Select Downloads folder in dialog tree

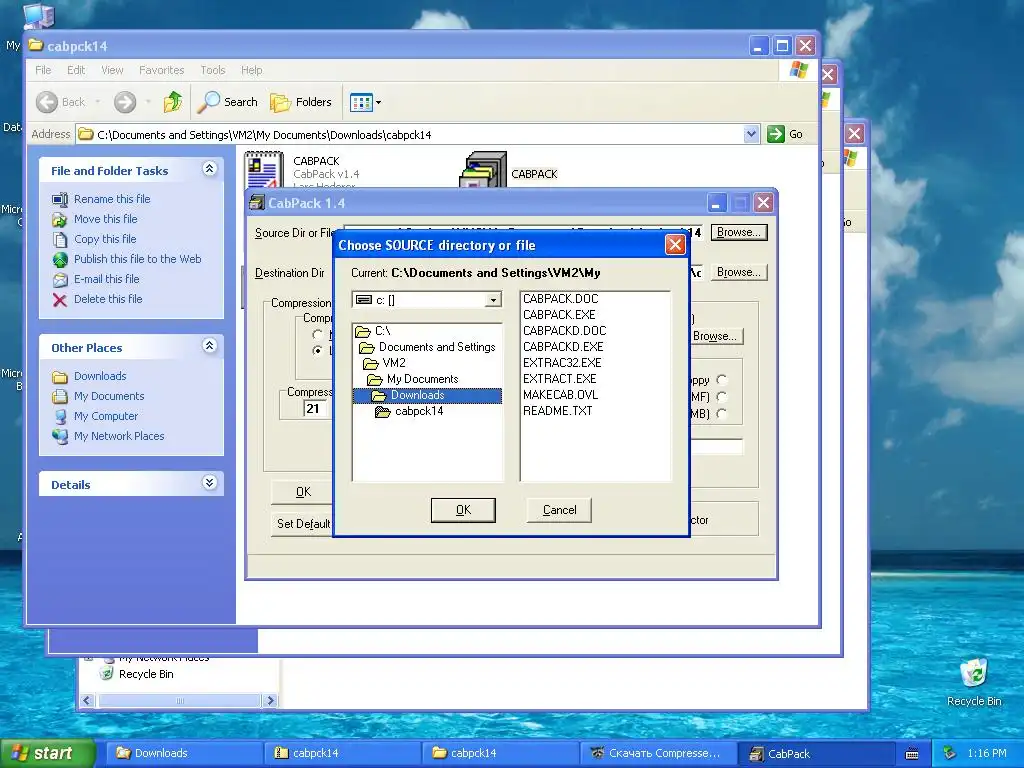[x=427, y=395]
